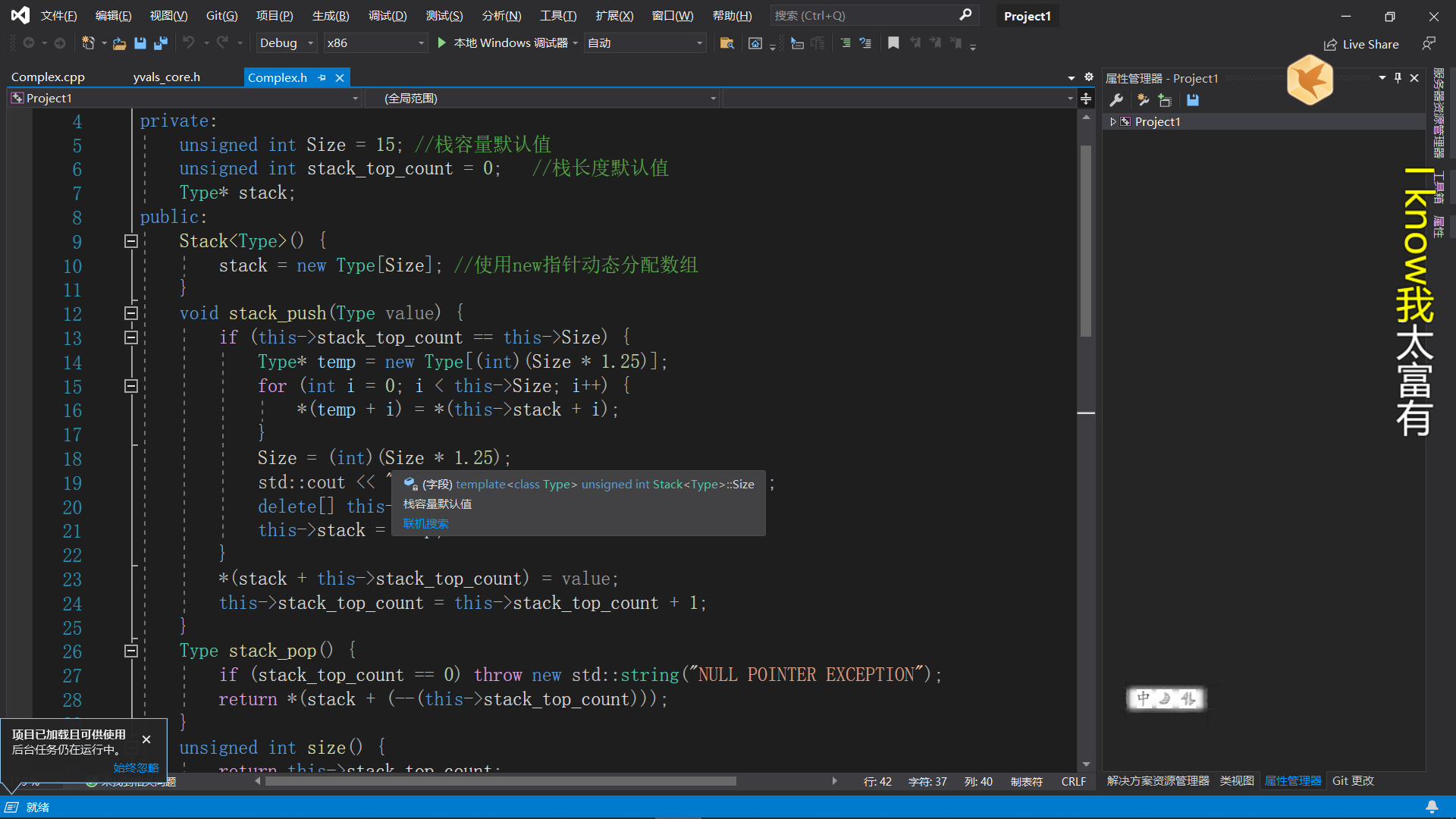
Task: Open the Live Share feature
Action: 1362,44
